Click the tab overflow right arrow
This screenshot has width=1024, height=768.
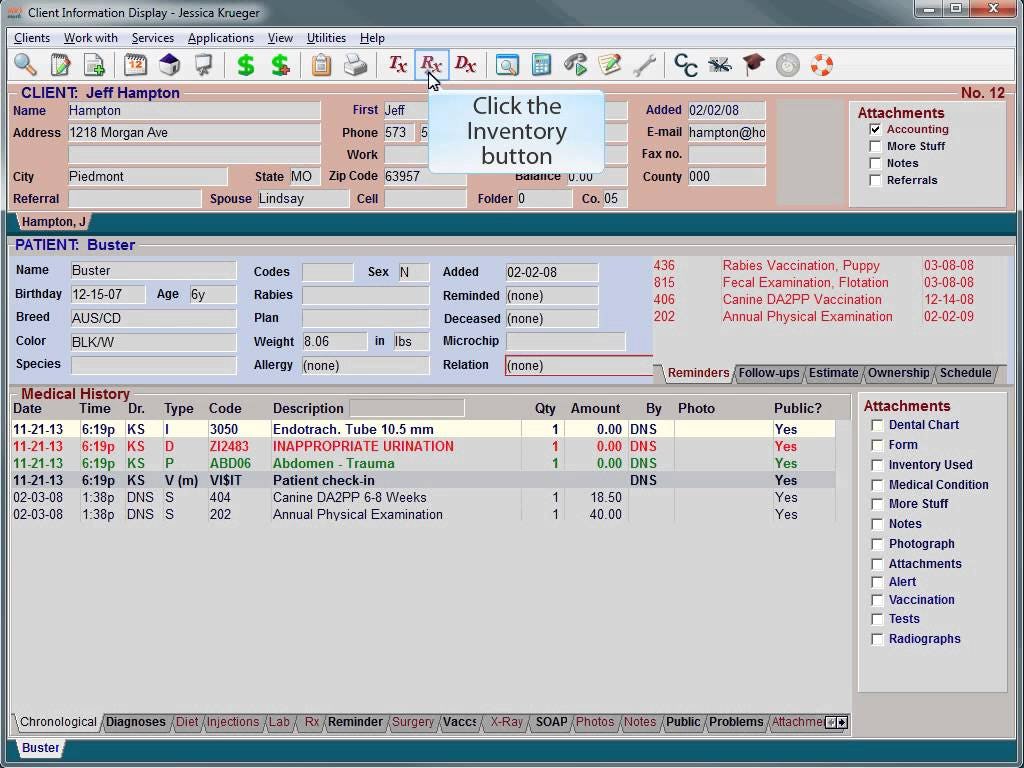tap(841, 722)
